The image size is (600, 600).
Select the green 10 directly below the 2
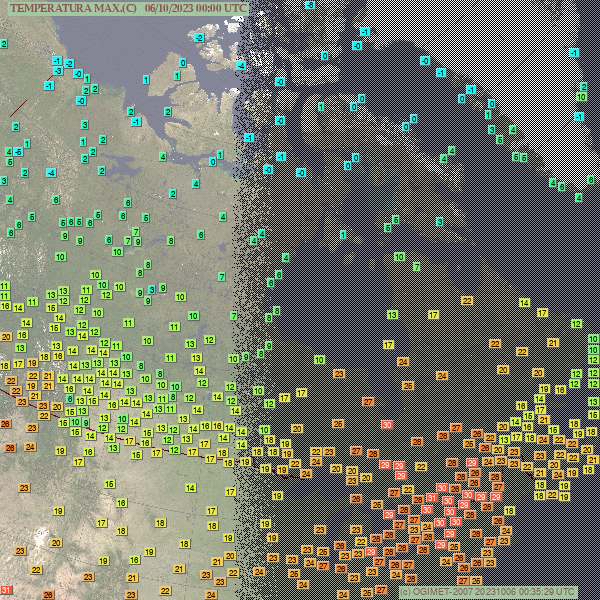(x=582, y=97)
